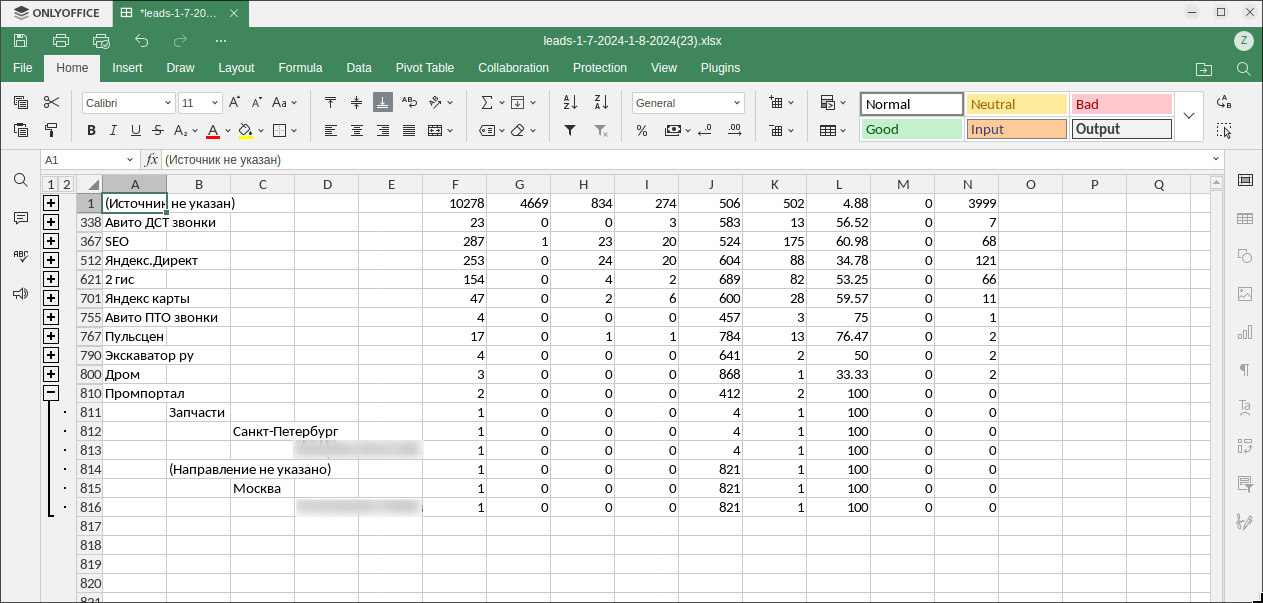Click the Wrap text icon
This screenshot has width=1263, height=603.
(409, 102)
